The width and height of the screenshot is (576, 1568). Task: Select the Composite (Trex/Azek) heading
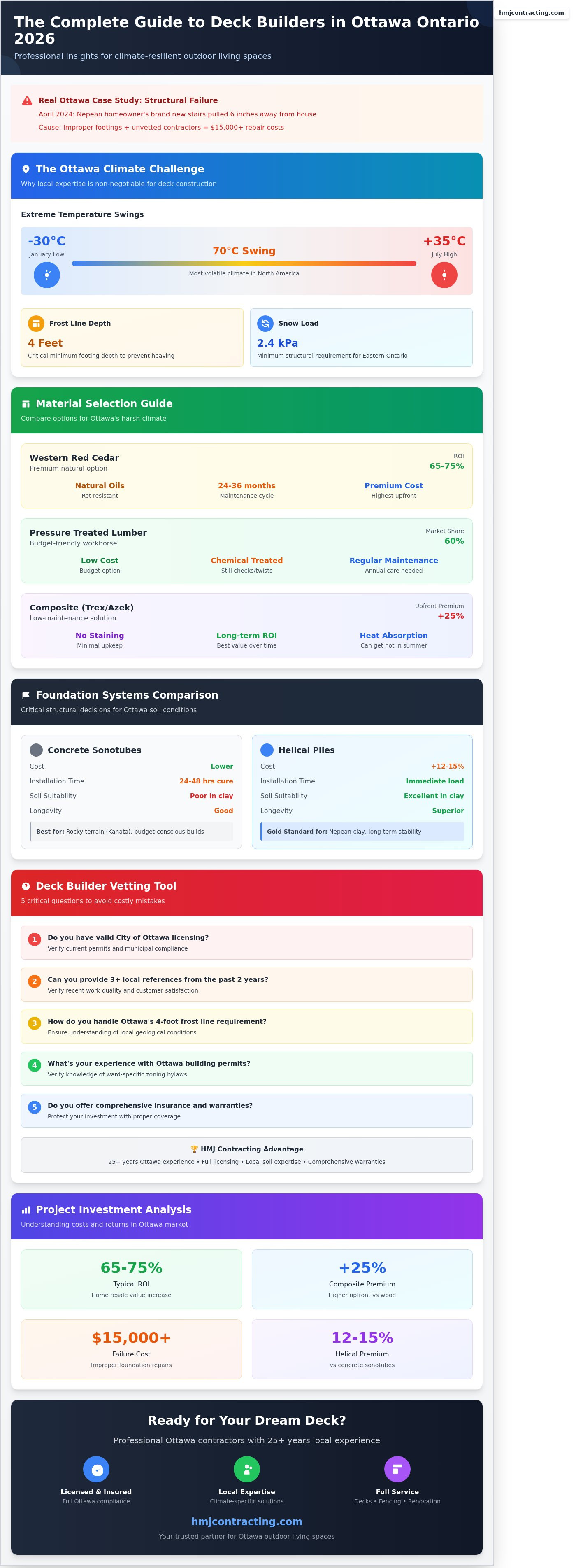81,608
